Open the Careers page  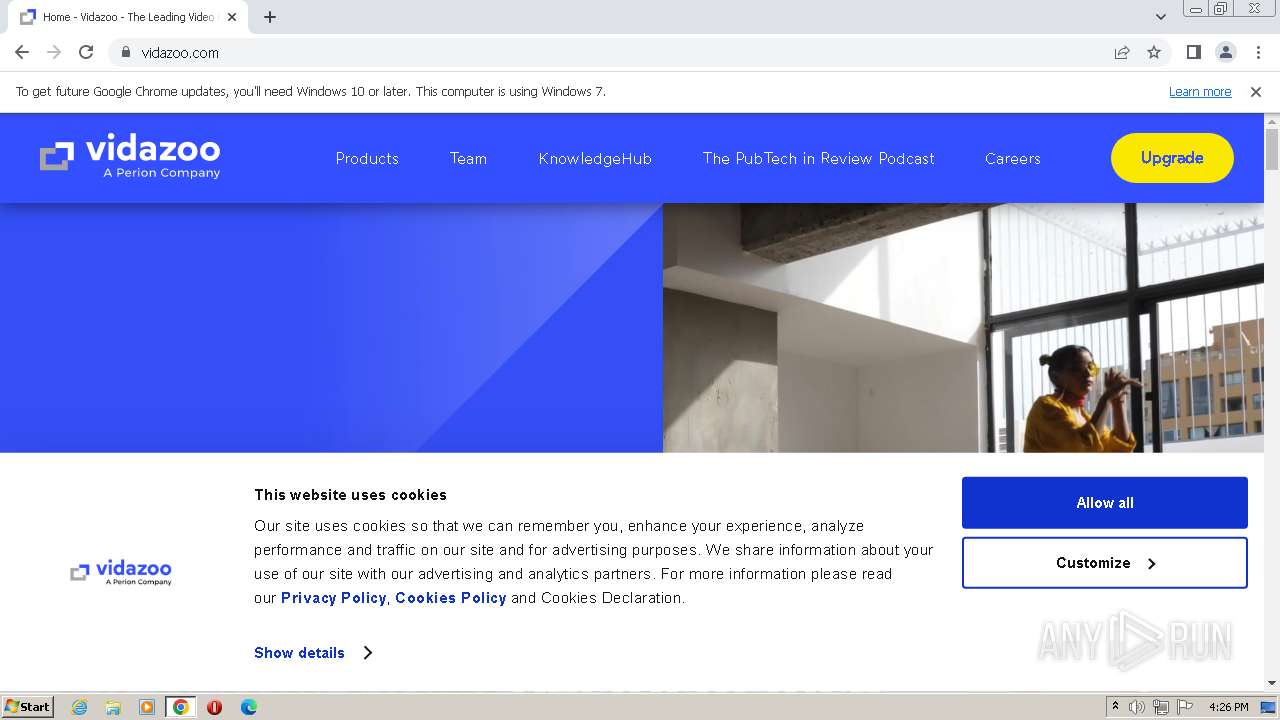[x=1012, y=158]
